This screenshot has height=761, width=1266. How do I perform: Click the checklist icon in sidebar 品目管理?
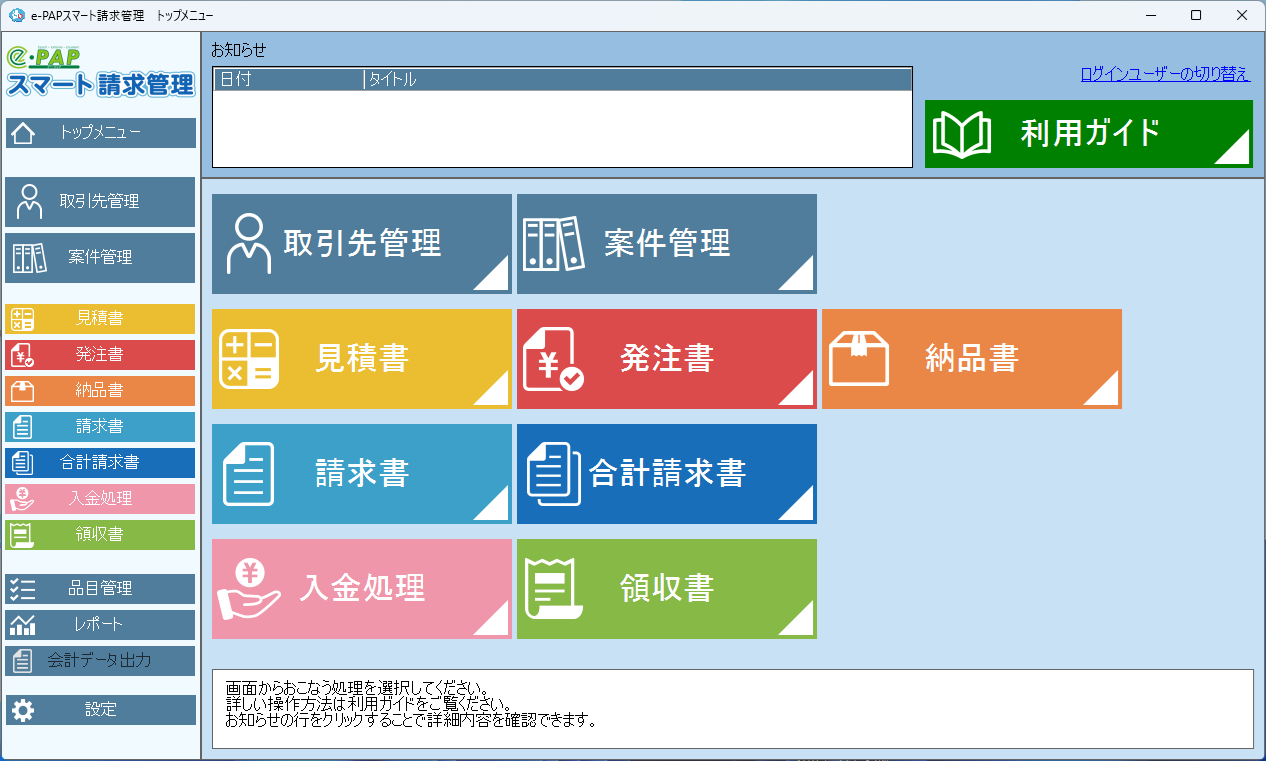[x=22, y=589]
